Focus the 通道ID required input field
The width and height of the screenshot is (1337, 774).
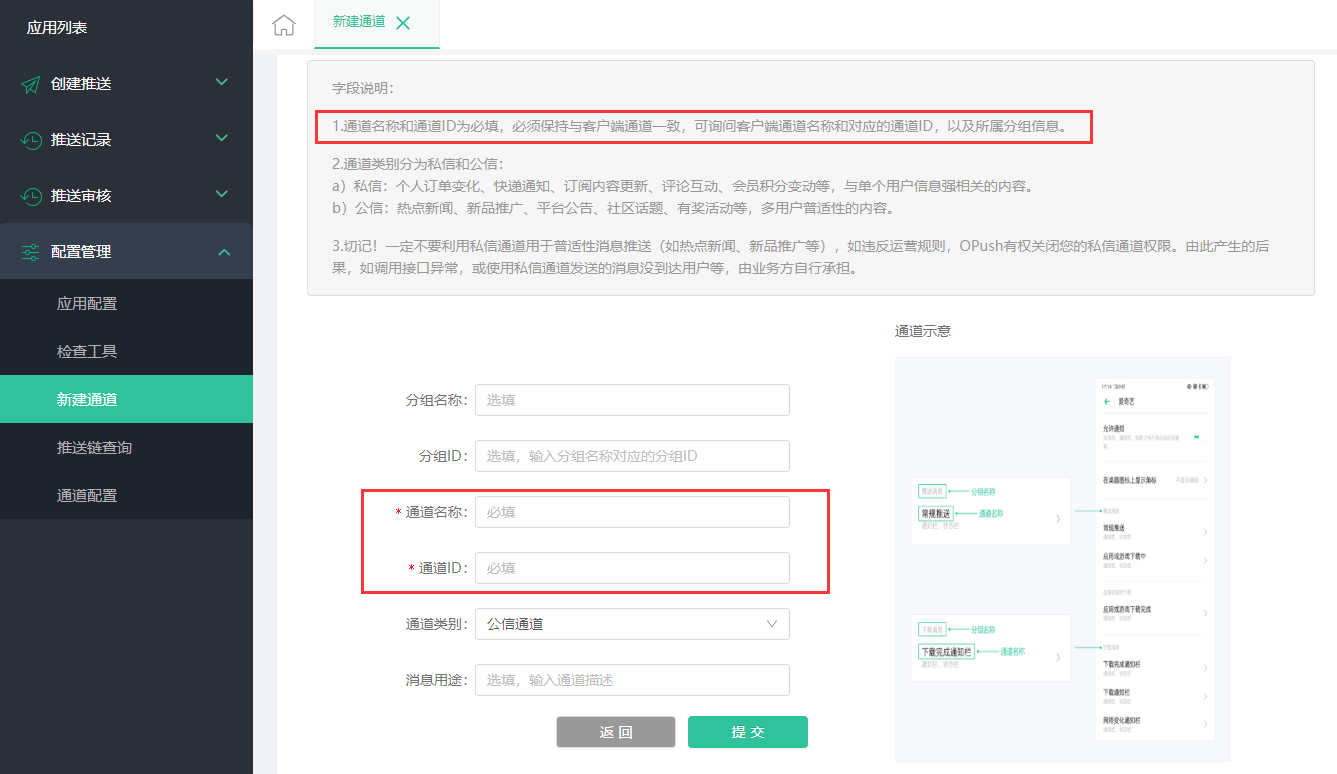tap(632, 568)
